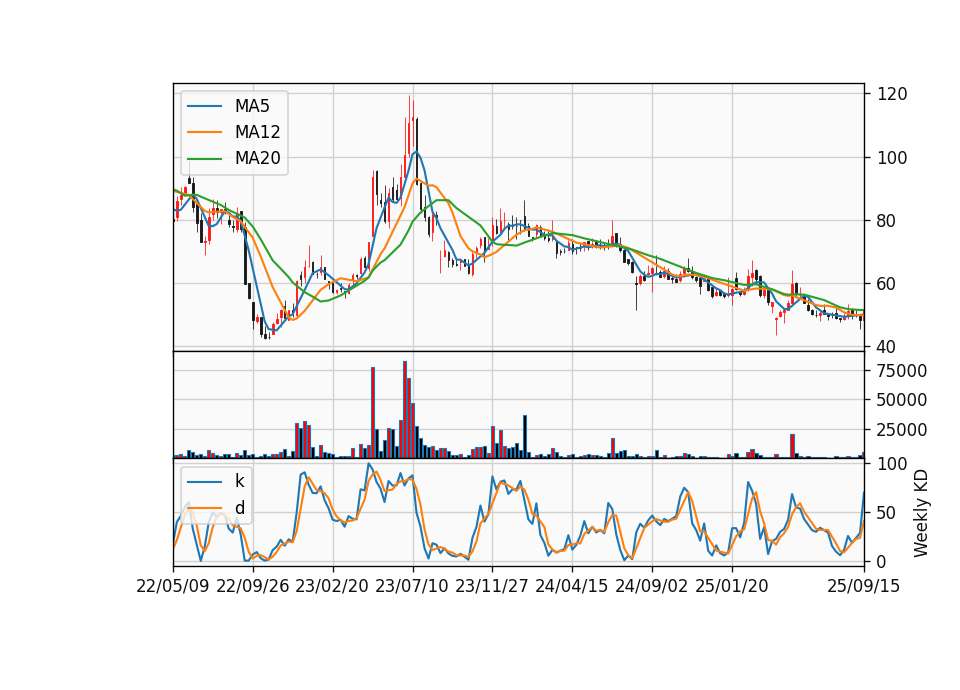Viewport: 960px width, 690px height.
Task: Click the 23/02/20 date tick label
Action: (332, 586)
